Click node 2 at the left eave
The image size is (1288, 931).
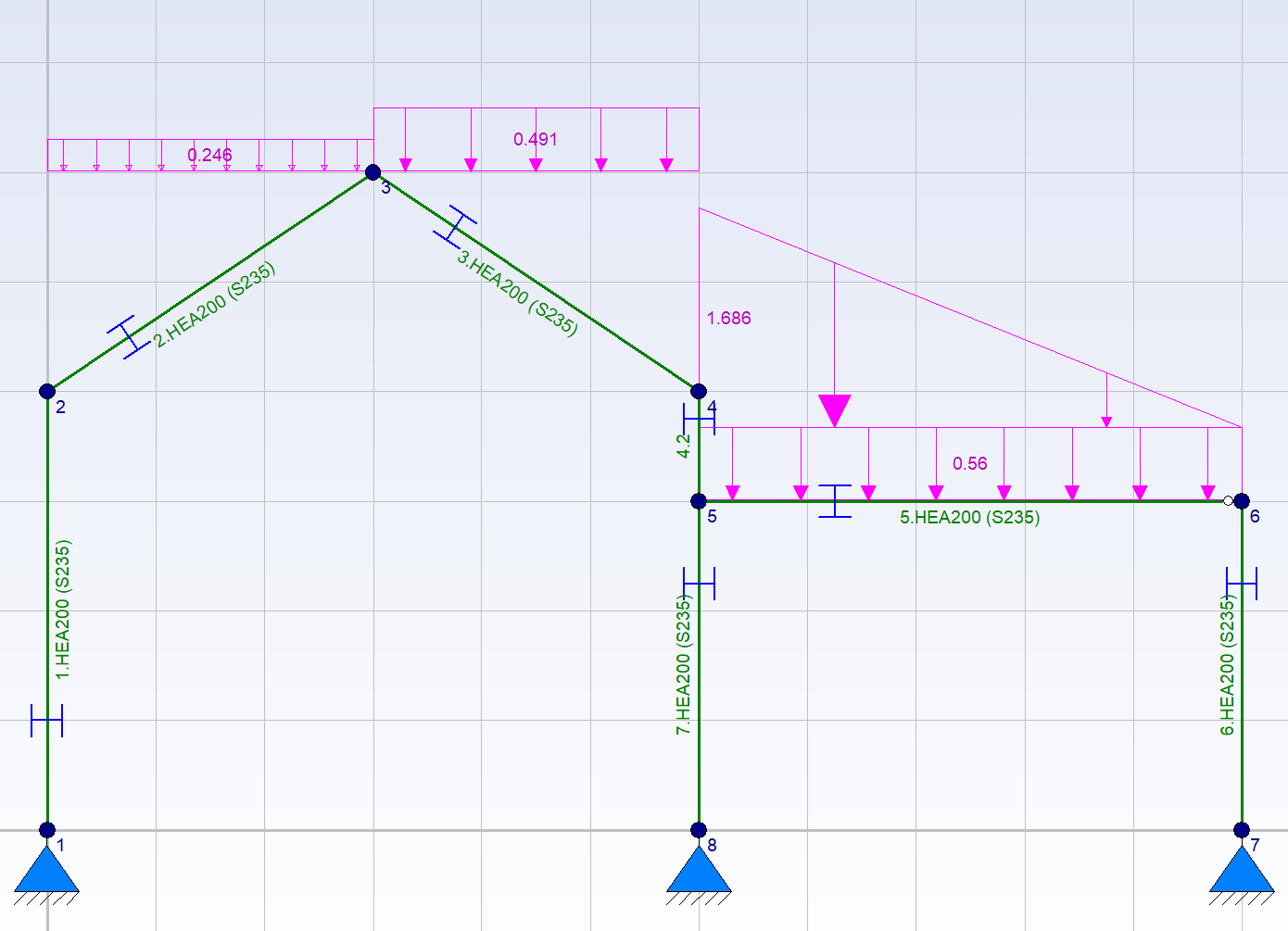tap(47, 391)
